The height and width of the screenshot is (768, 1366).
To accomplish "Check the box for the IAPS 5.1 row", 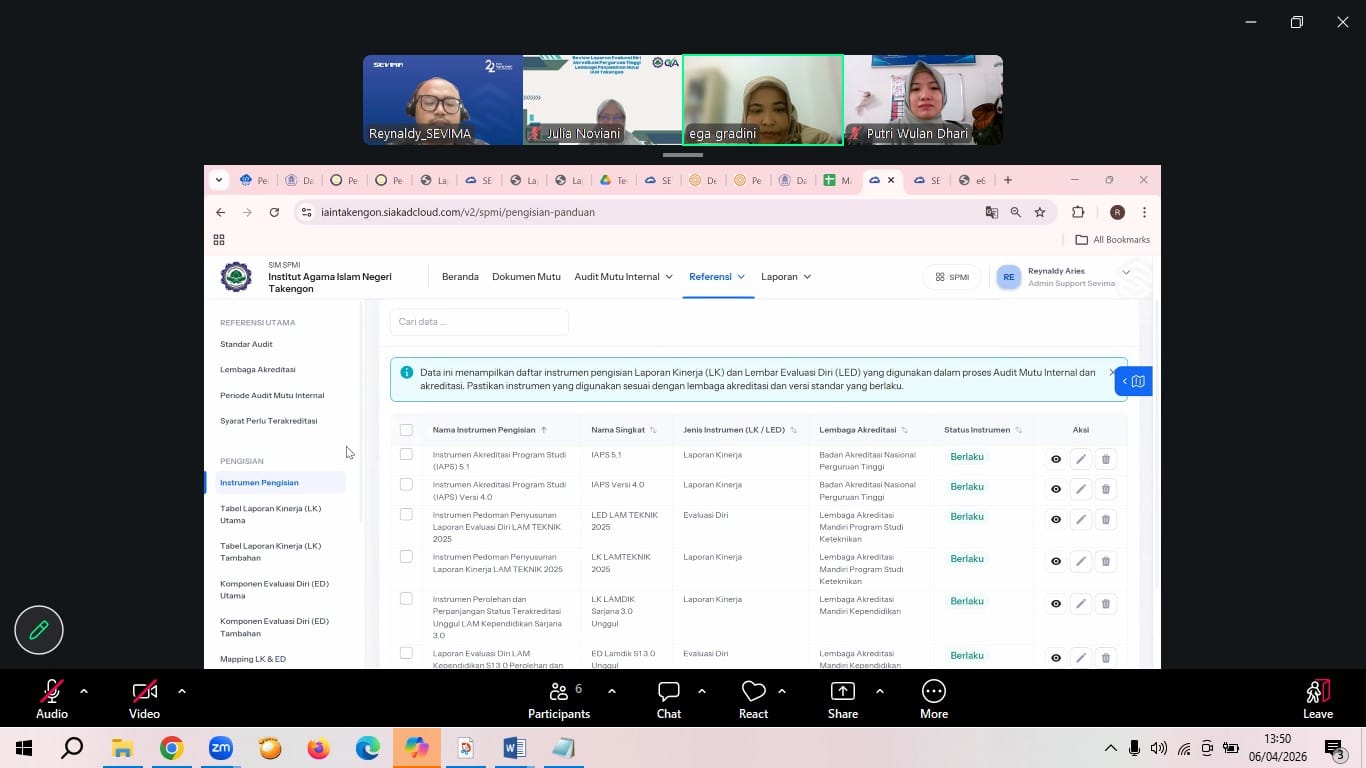I will (406, 454).
